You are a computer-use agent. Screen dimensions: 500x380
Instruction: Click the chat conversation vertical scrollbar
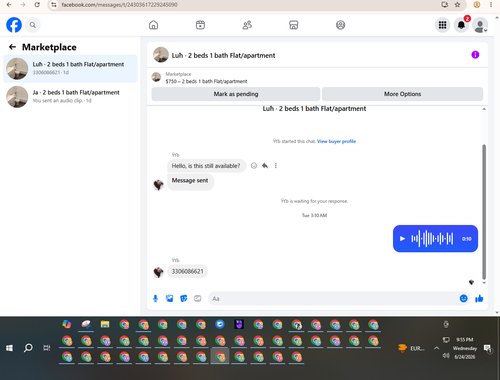(x=484, y=212)
